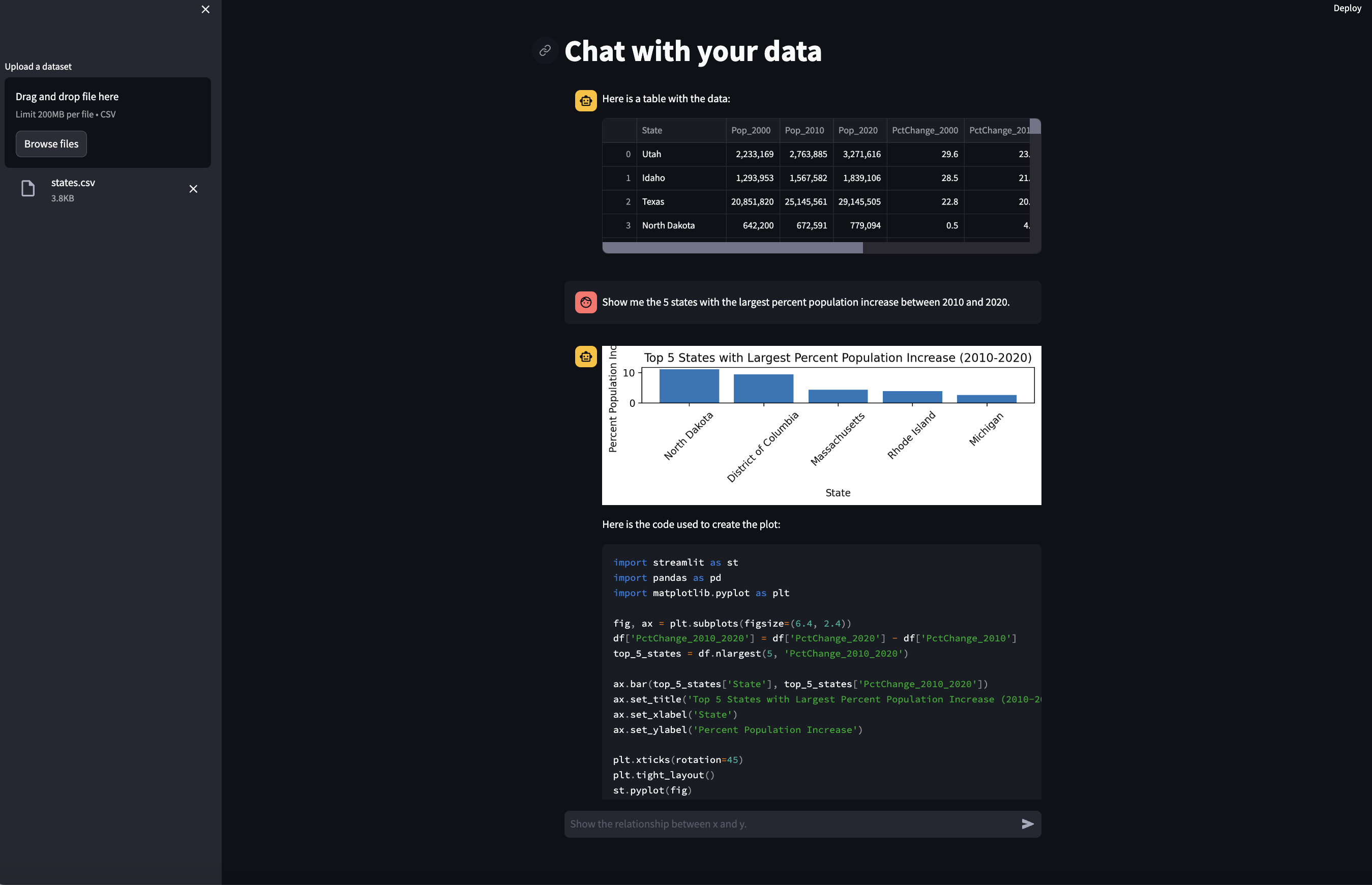Click the anchor link icon beside the title

click(545, 50)
